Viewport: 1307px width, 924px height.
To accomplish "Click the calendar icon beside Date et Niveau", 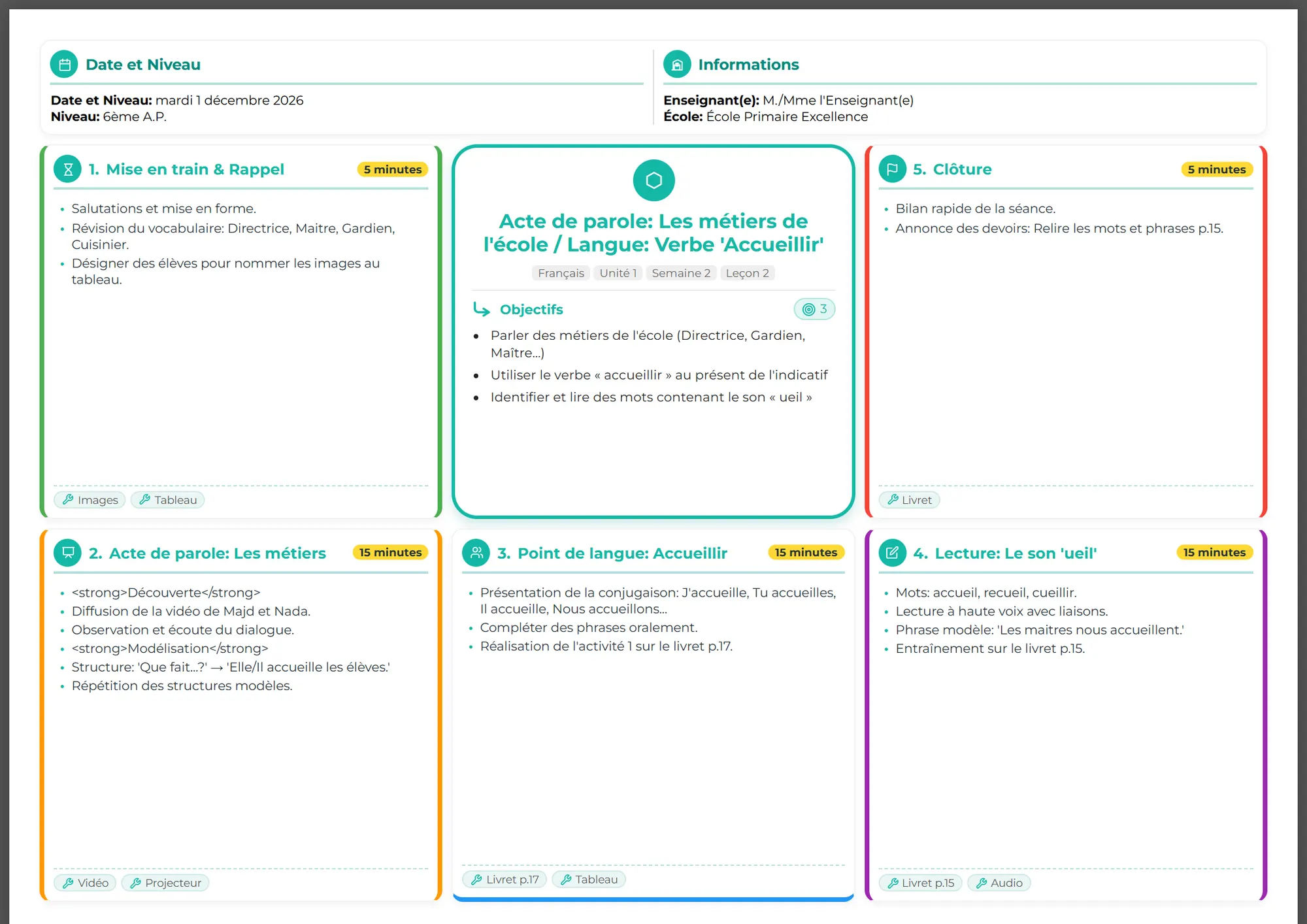I will (x=64, y=65).
